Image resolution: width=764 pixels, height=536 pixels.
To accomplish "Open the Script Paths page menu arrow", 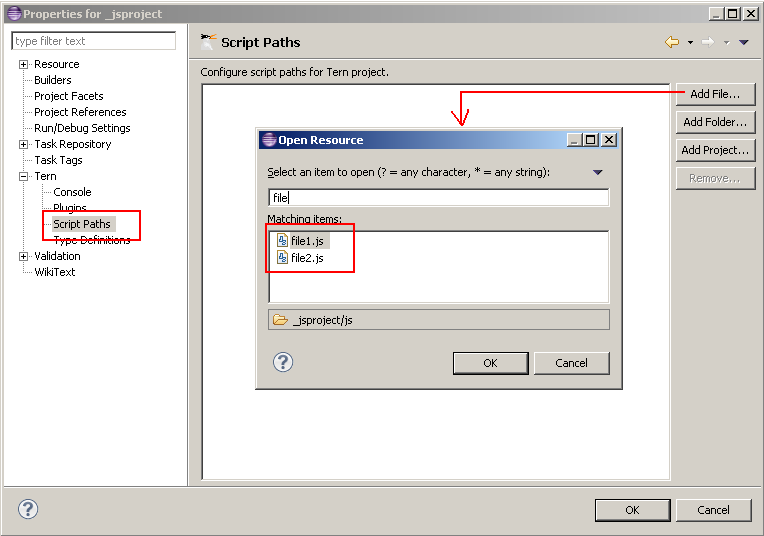I will (x=743, y=43).
